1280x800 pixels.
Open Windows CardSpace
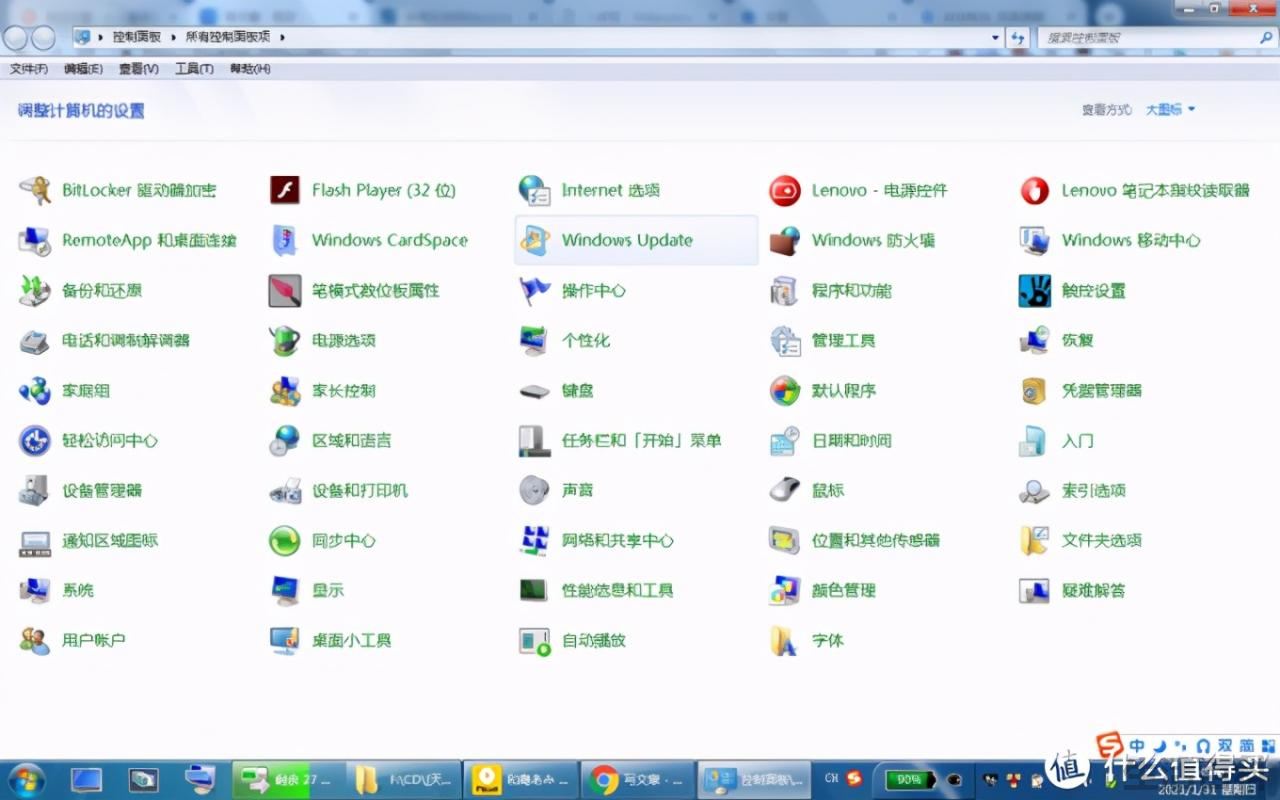coord(369,240)
